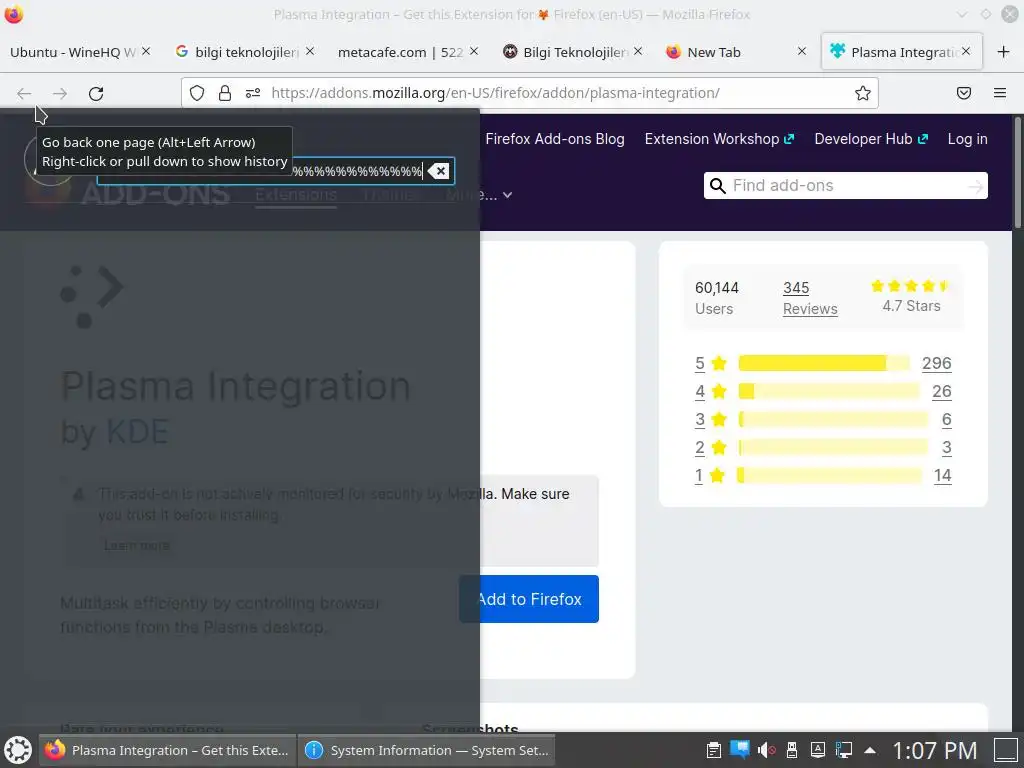The height and width of the screenshot is (768, 1024).
Task: Open the tracking protection shield icon
Action: (x=197, y=93)
